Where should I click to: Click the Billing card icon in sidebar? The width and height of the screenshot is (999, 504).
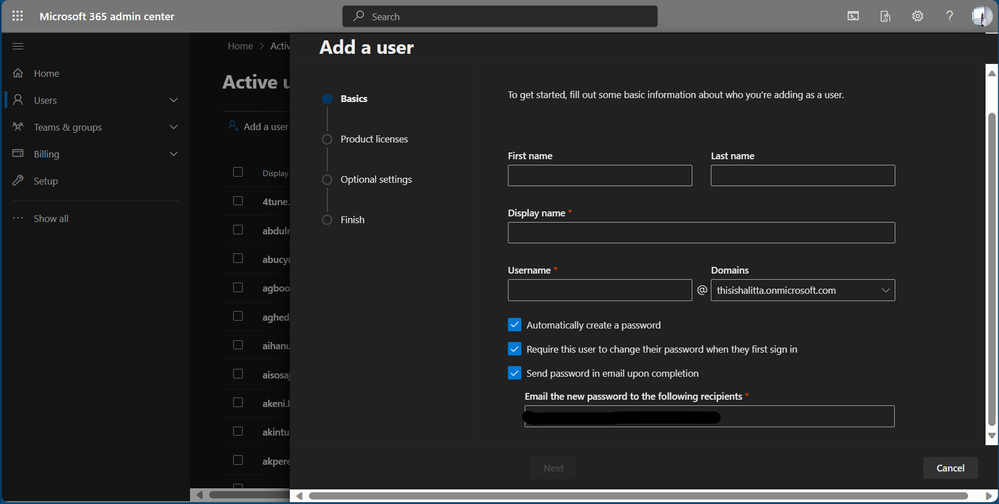click(x=17, y=154)
